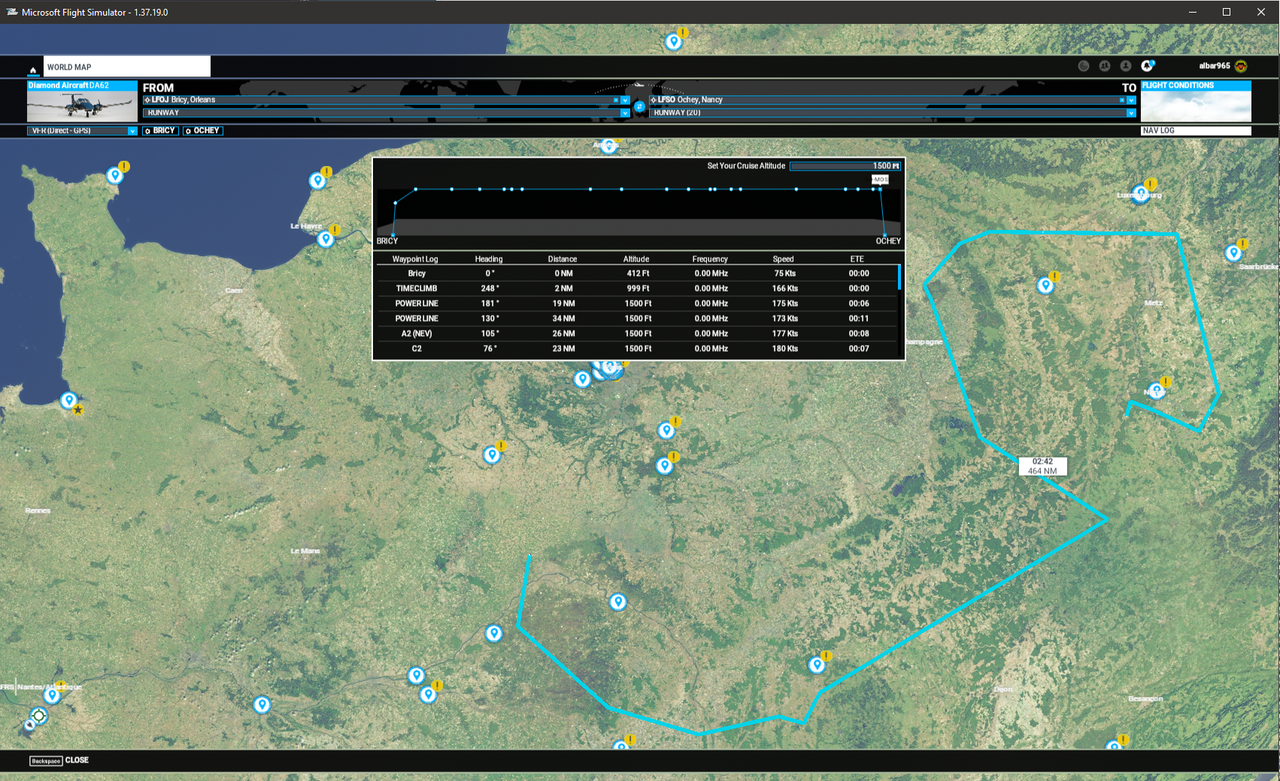Open the NAV LOG panel
The width and height of the screenshot is (1280, 781).
[1196, 131]
